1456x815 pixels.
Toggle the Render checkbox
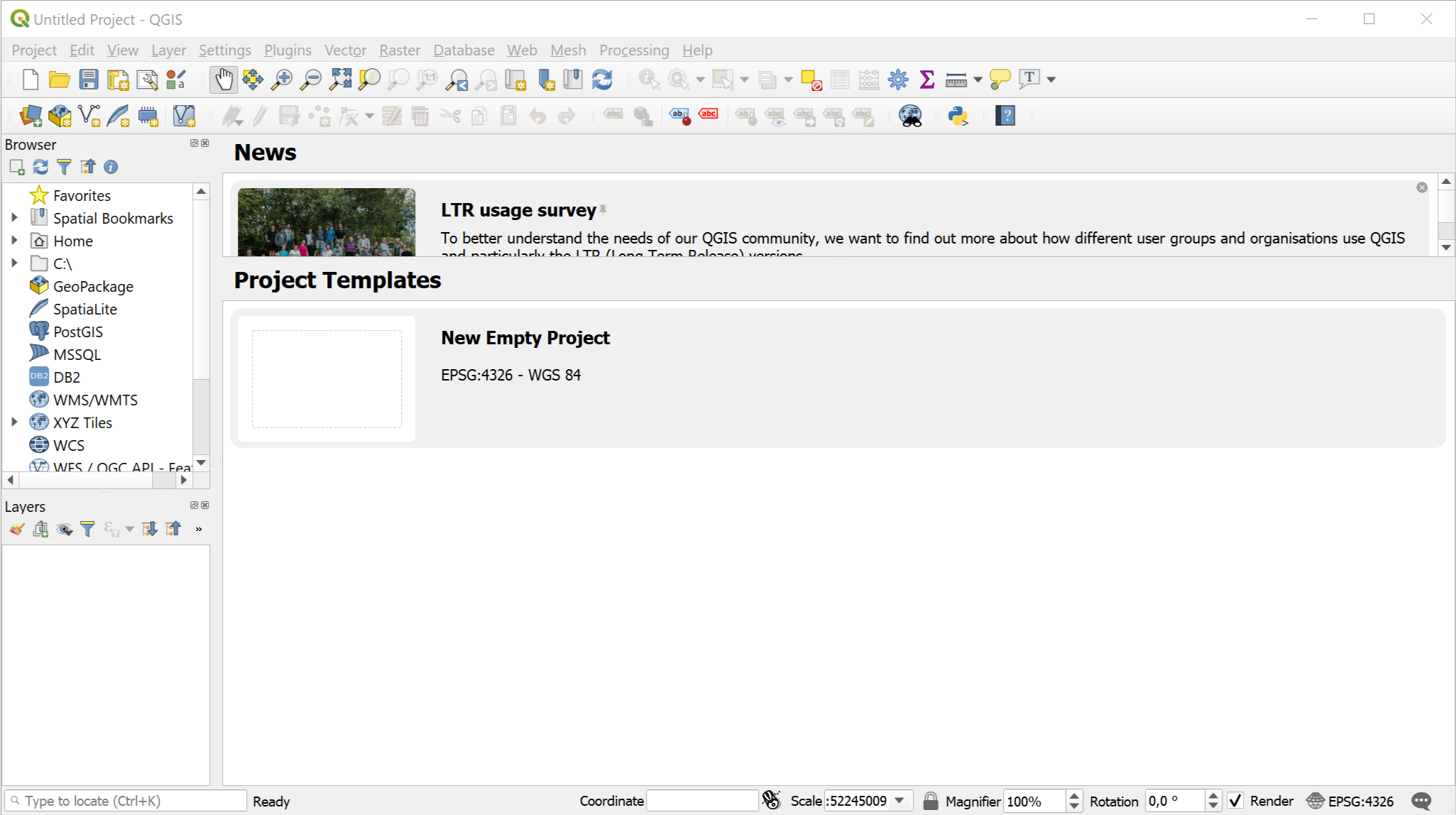(x=1235, y=801)
